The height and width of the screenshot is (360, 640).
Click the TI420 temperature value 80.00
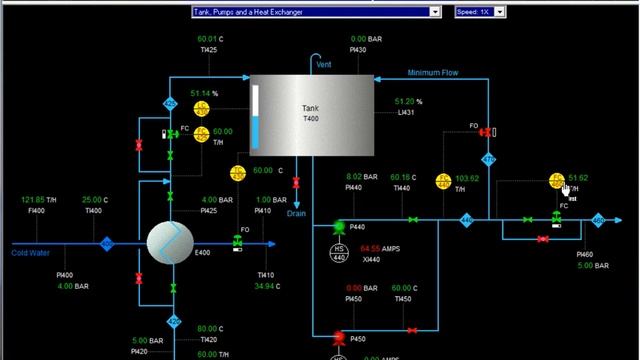[207, 329]
